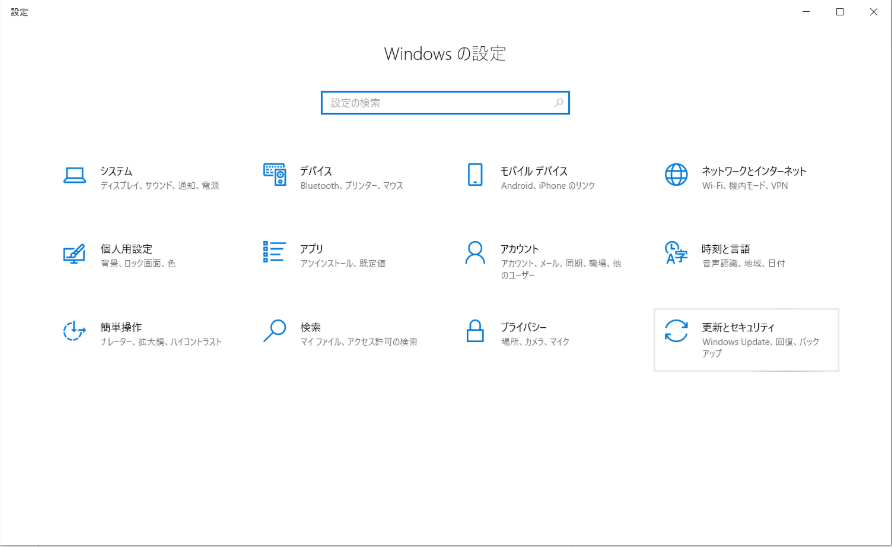This screenshot has height=547, width=892.
Task: Click the アカウント person icon
Action: pos(475,252)
